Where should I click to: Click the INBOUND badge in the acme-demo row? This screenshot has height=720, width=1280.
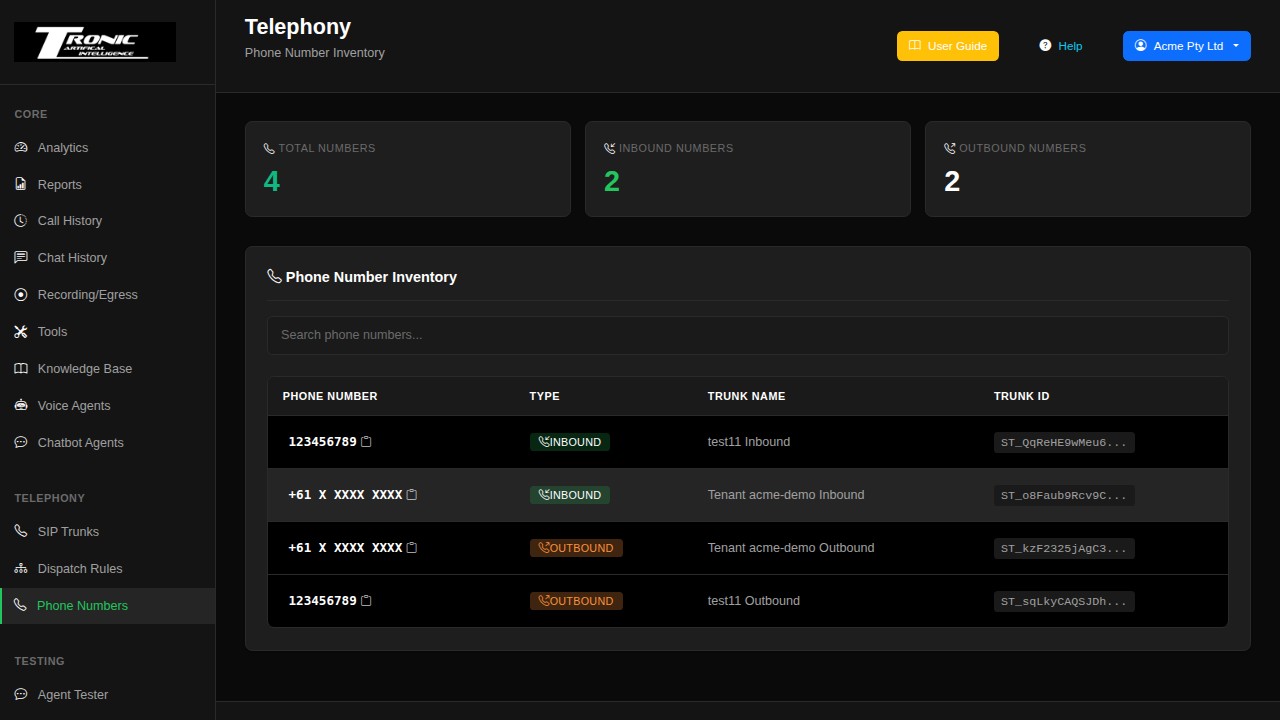(570, 495)
